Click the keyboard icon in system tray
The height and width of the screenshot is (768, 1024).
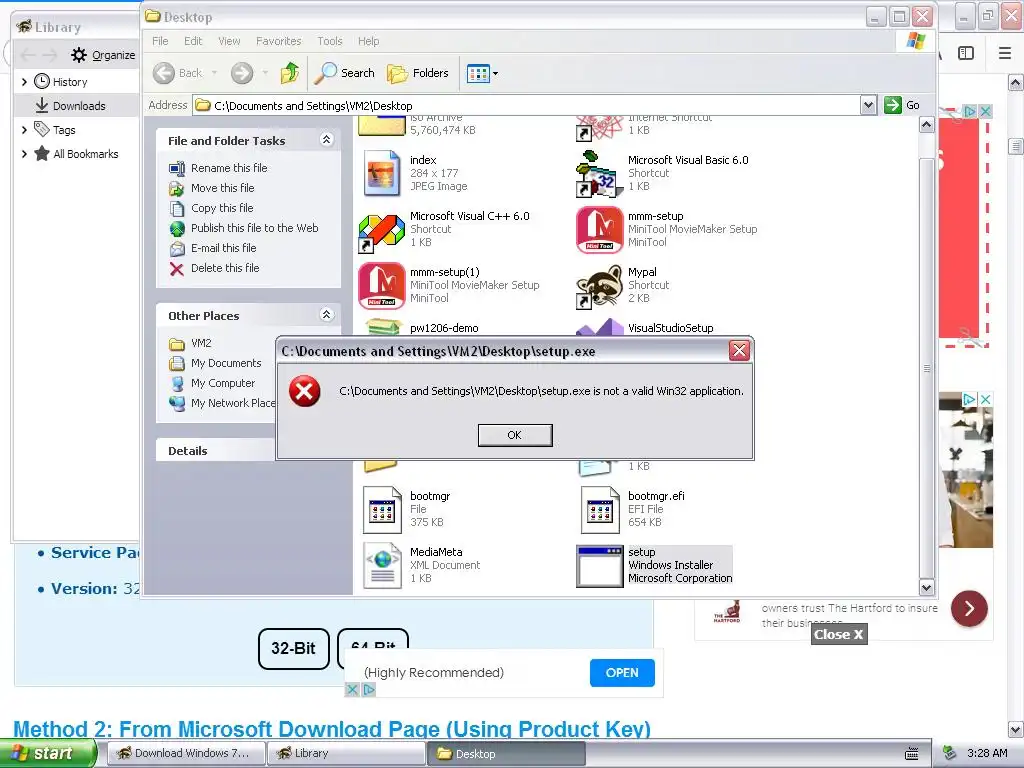[x=912, y=754]
